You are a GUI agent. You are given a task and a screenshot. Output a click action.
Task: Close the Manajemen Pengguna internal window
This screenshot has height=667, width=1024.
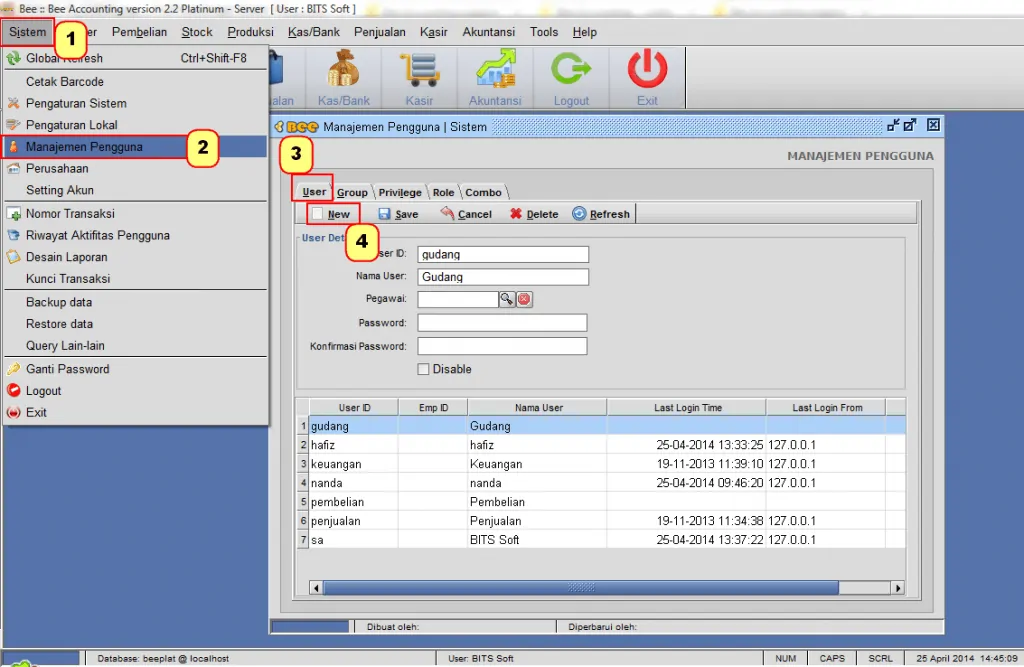934,125
